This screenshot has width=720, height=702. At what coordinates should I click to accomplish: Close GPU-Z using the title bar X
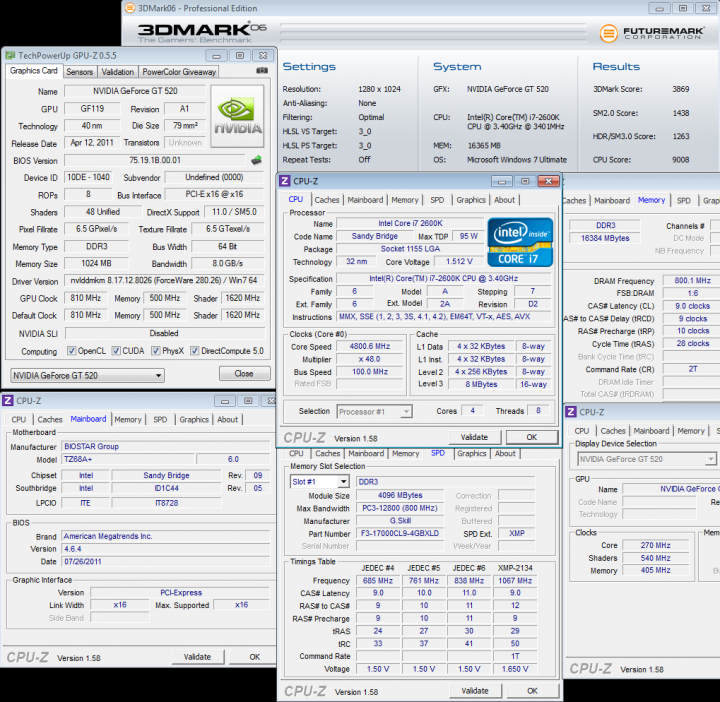263,56
